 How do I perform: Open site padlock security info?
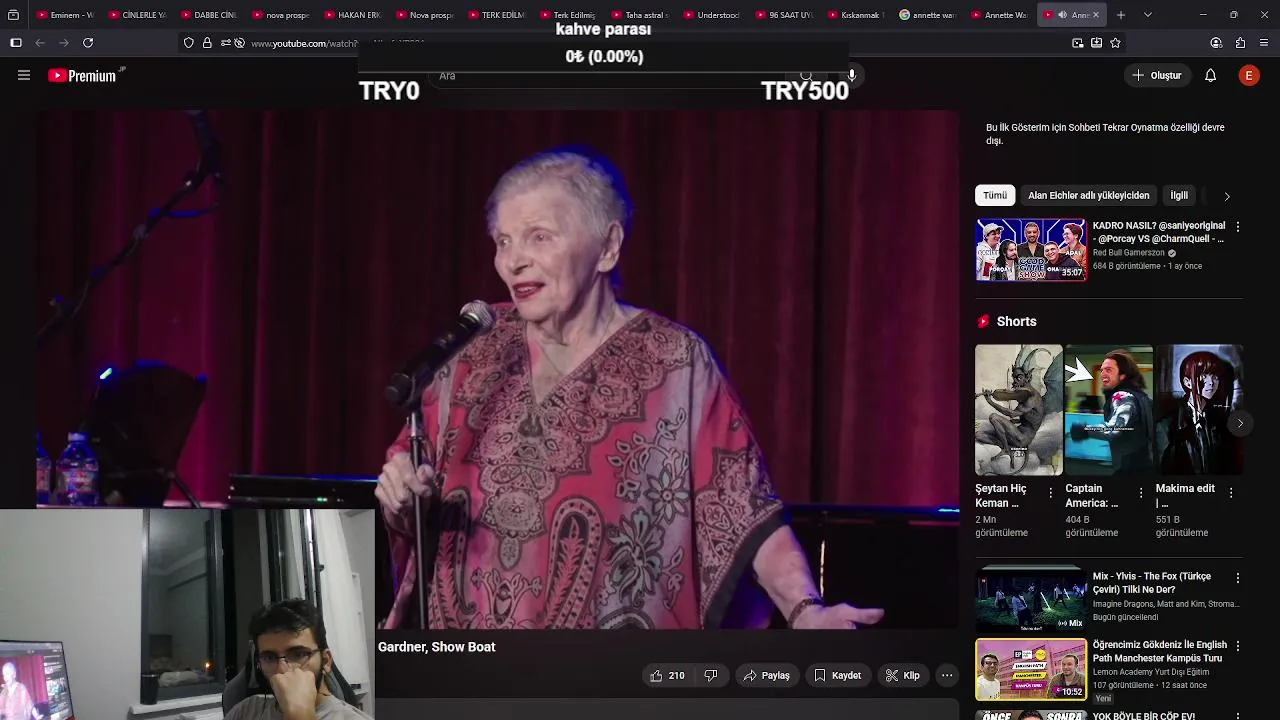[207, 43]
